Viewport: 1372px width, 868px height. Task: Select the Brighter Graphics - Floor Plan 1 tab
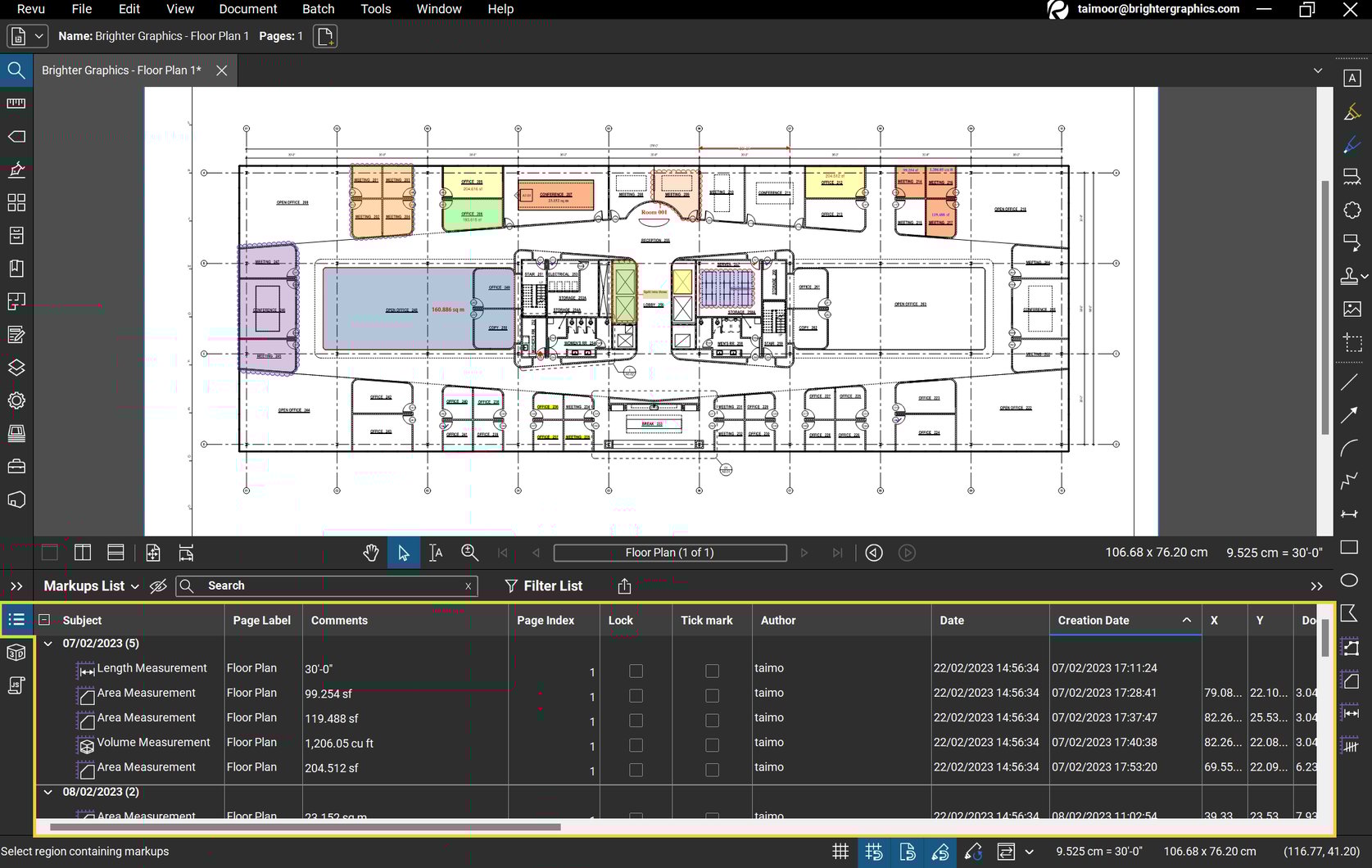(120, 70)
